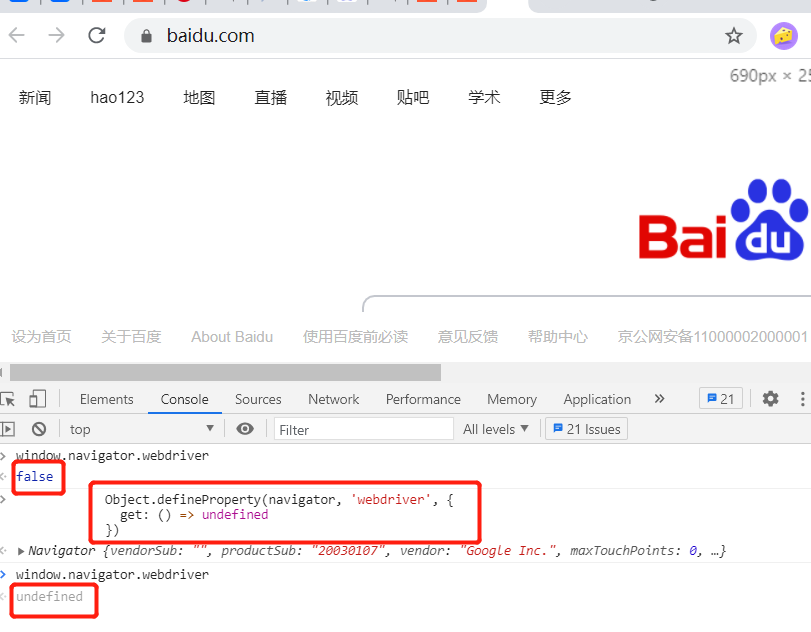Click the About Baidu footer link
The image size is (811, 632).
coord(232,337)
